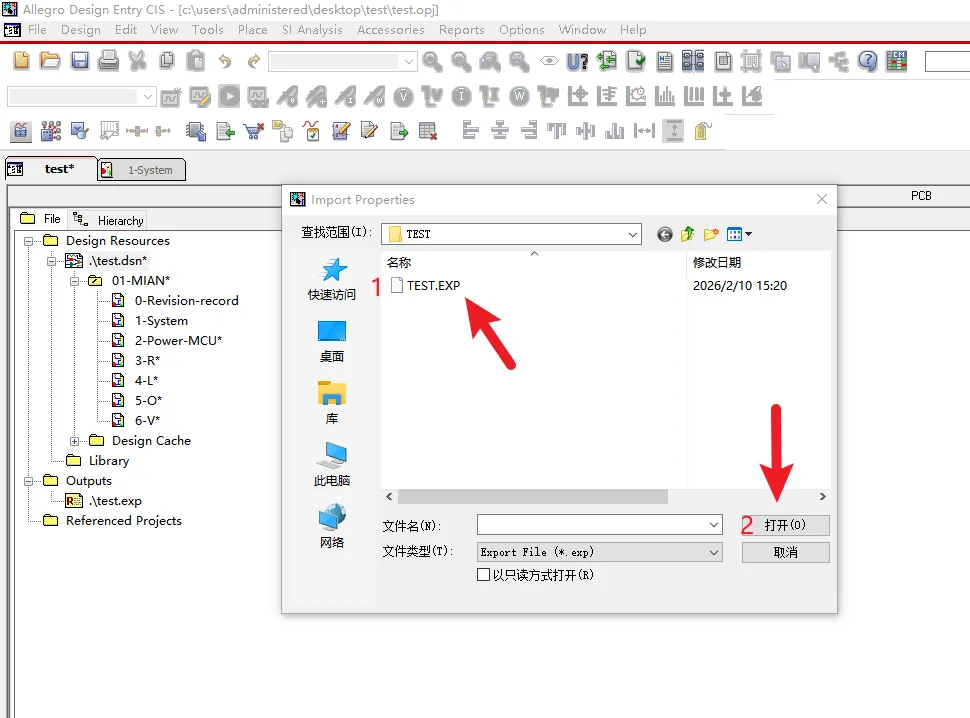Click the Align left toolbar icon
Image resolution: width=970 pixels, height=718 pixels.
pos(471,130)
